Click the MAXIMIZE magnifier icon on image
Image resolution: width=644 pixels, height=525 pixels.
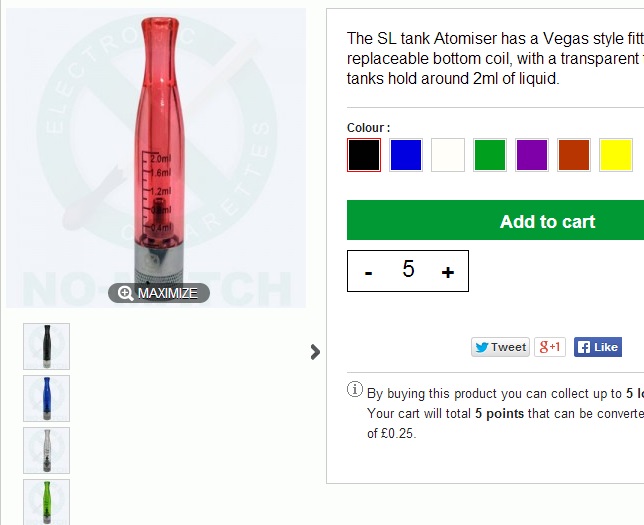pos(125,293)
